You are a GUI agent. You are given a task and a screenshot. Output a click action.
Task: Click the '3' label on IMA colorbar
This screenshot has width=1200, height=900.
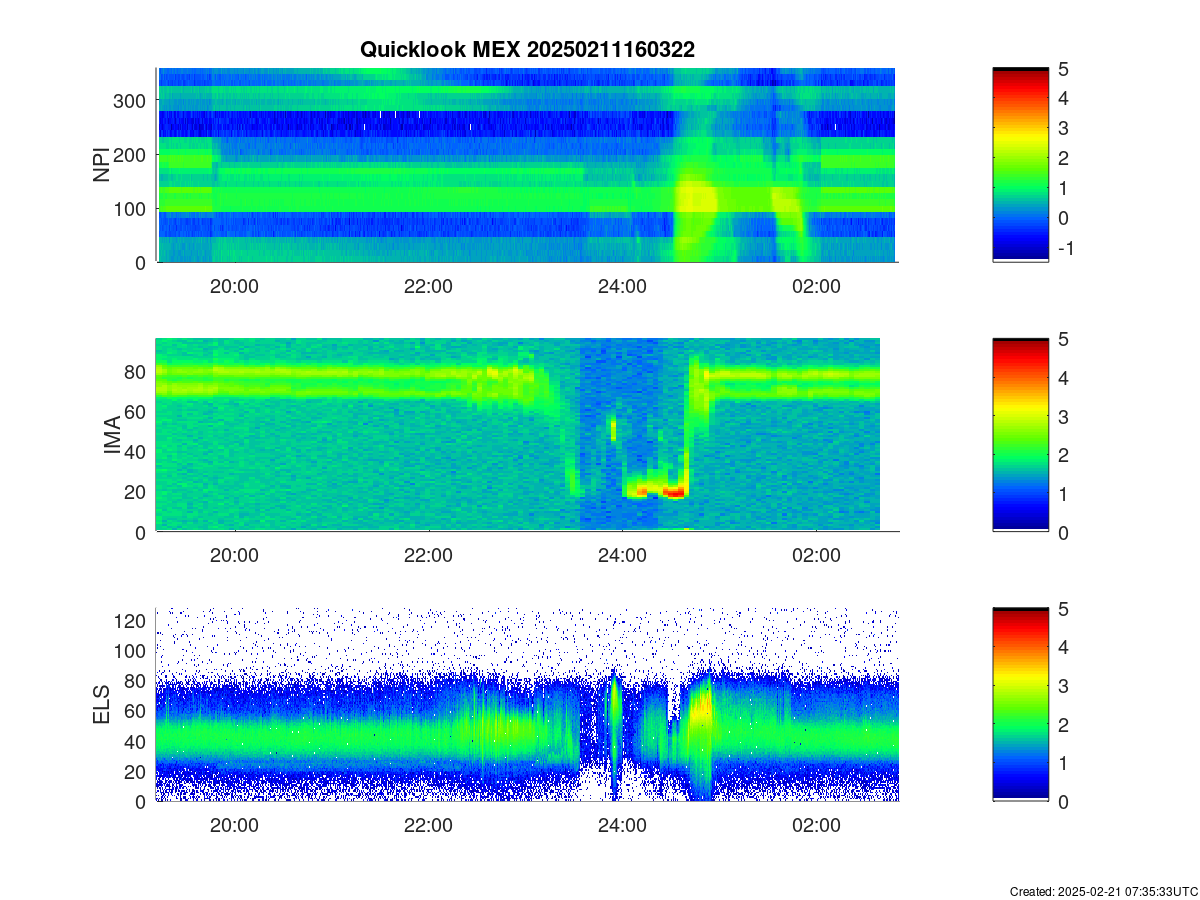[1064, 416]
